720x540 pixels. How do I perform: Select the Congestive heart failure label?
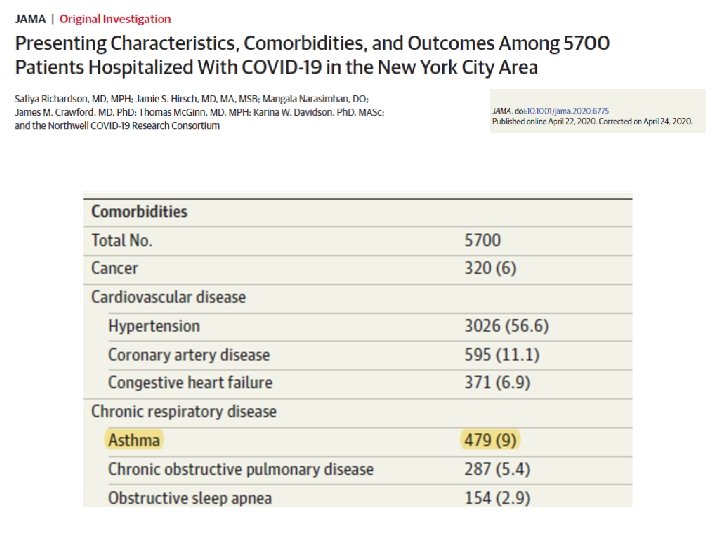coord(190,383)
